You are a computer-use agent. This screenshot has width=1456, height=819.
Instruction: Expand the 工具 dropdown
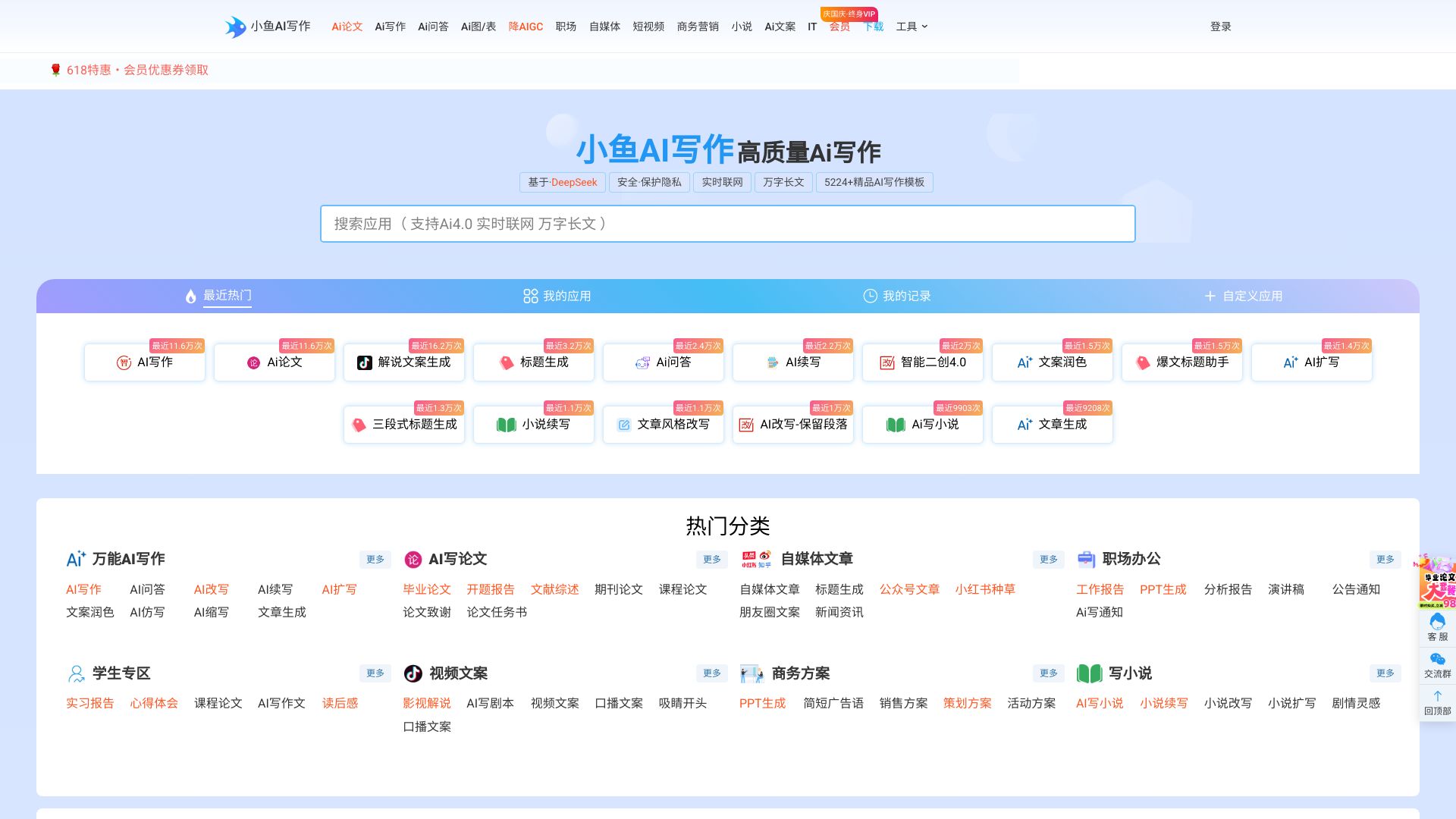click(x=909, y=27)
